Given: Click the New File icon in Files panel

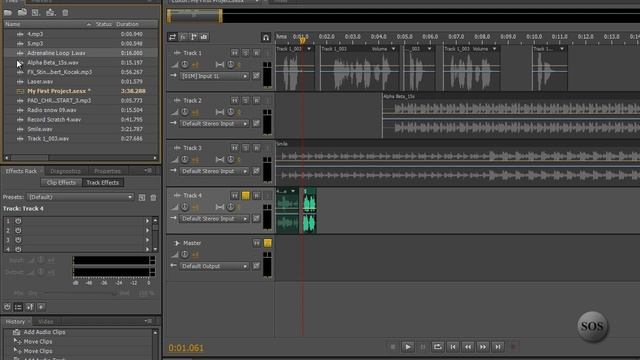Looking at the screenshot, I should [x=36, y=13].
